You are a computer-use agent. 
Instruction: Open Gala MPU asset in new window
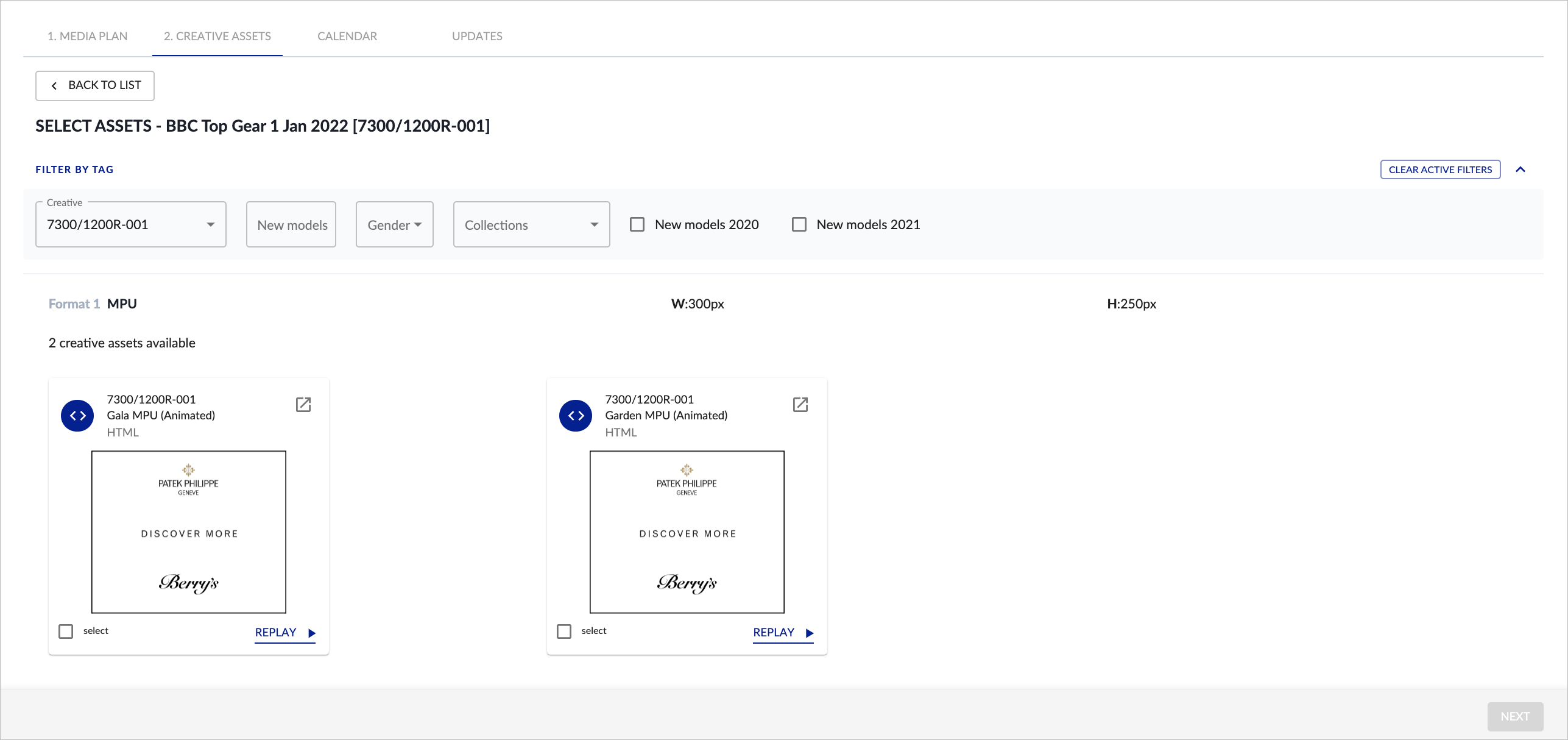coord(303,404)
